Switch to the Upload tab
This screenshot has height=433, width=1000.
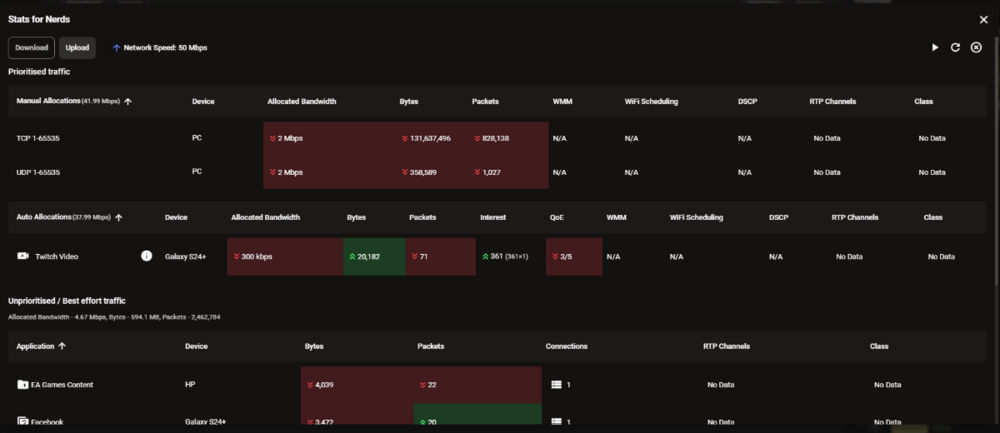[x=77, y=47]
